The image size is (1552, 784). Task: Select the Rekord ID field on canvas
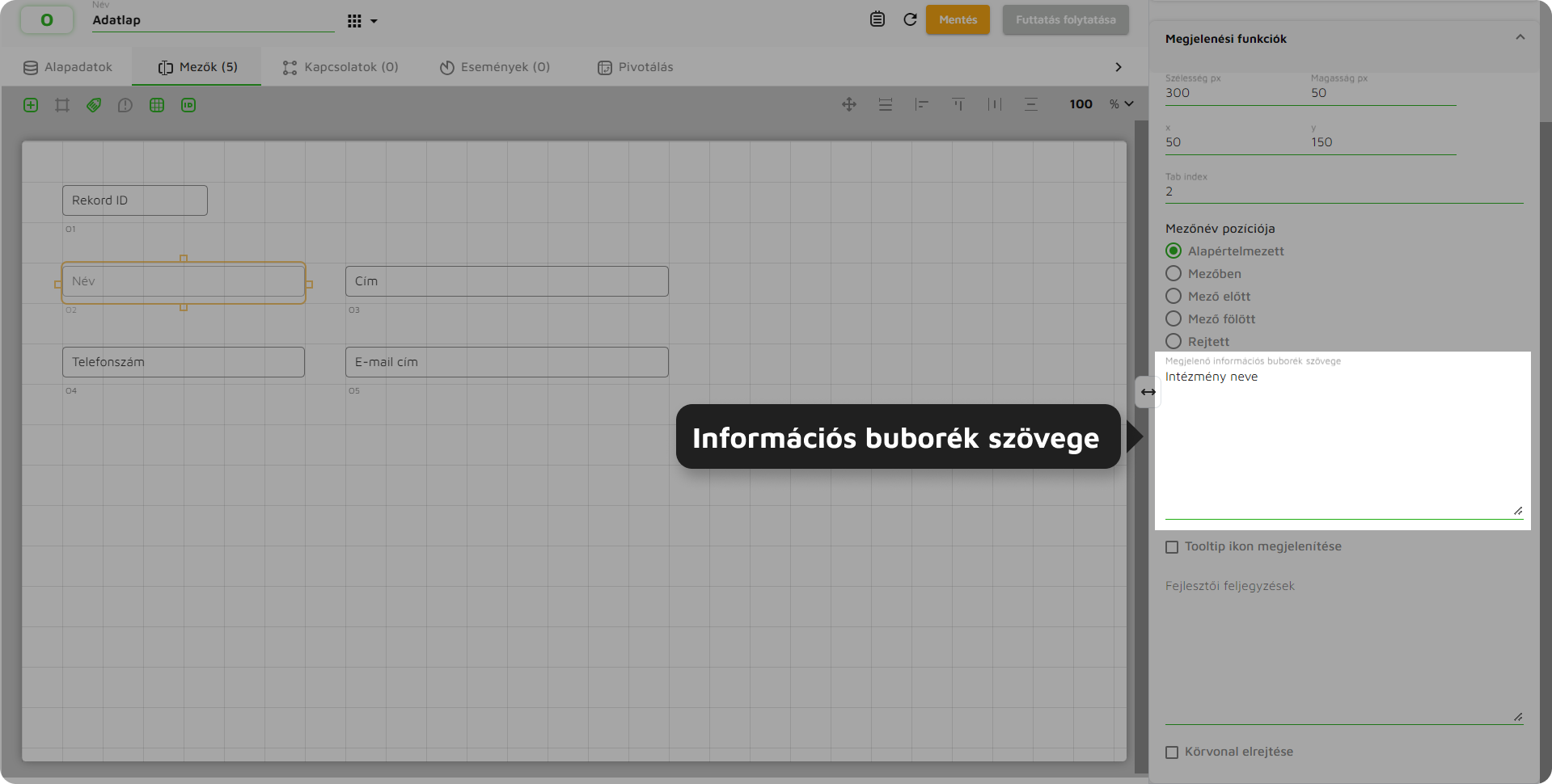click(x=135, y=200)
